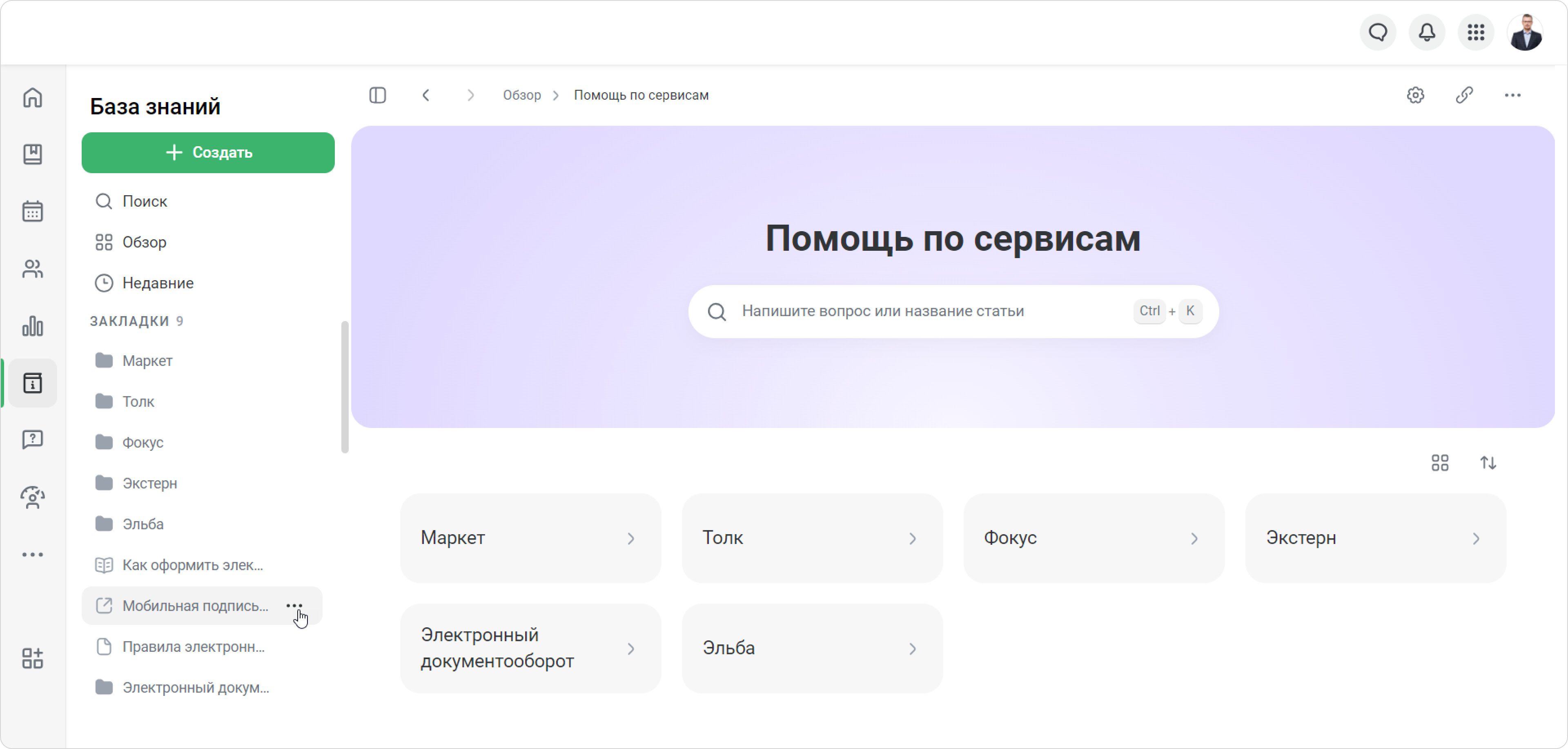This screenshot has width=1568, height=749.
Task: Expand the Фокус card chevron
Action: (1194, 538)
